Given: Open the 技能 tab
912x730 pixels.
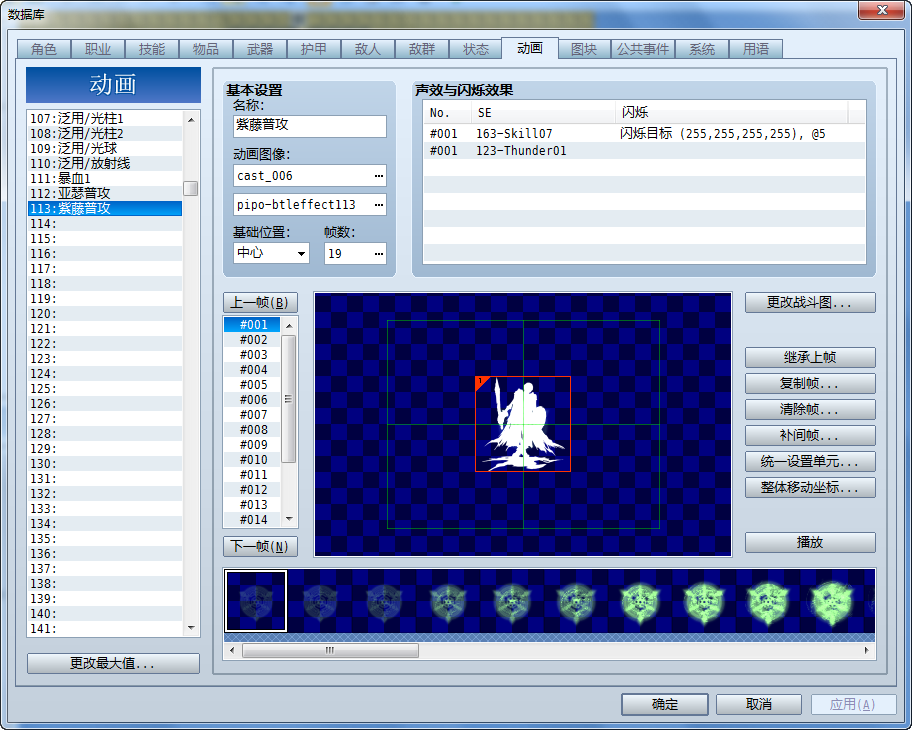Looking at the screenshot, I should 152,49.
